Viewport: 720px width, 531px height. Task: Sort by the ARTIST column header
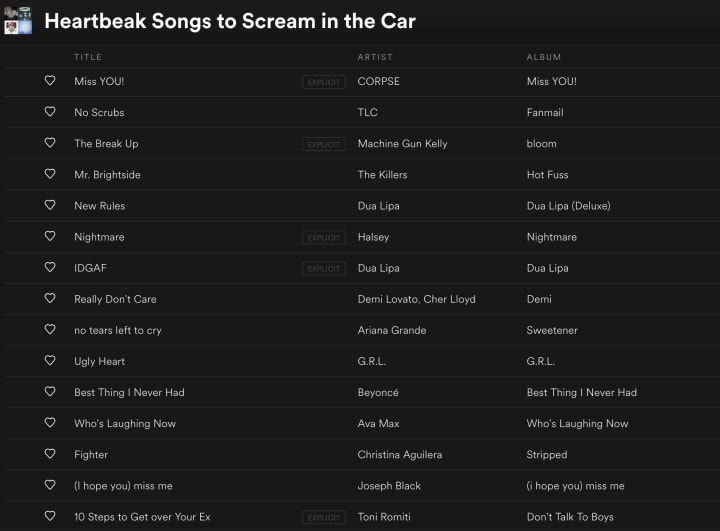375,57
